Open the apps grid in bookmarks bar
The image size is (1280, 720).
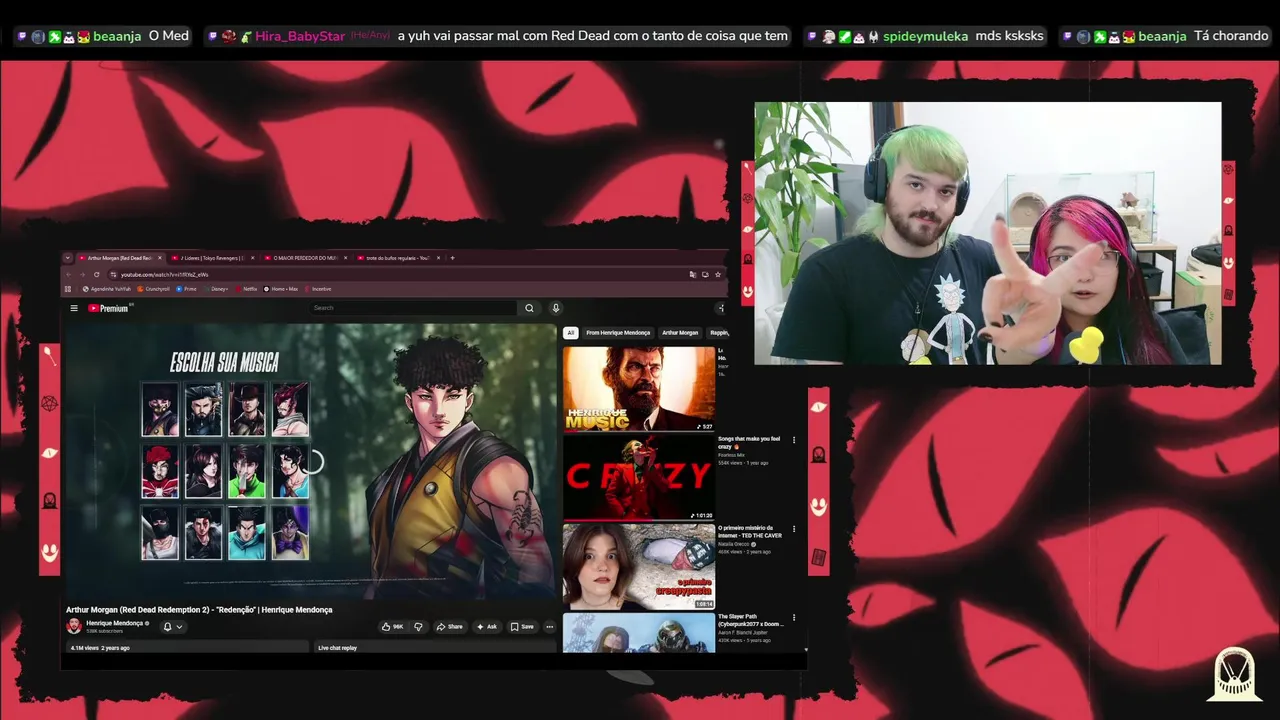(68, 289)
